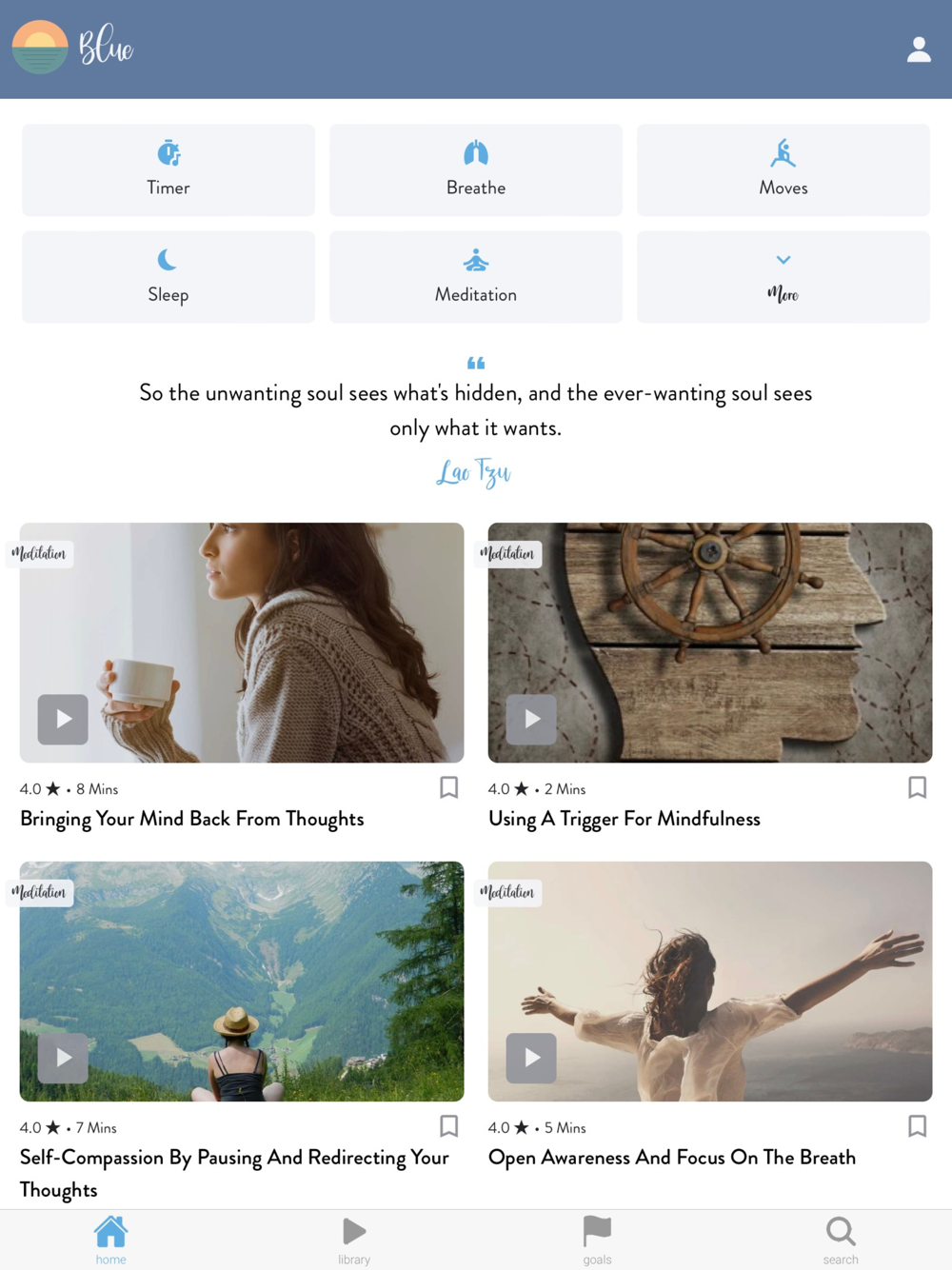952x1270 pixels.
Task: Open the search tab
Action: 841,1240
